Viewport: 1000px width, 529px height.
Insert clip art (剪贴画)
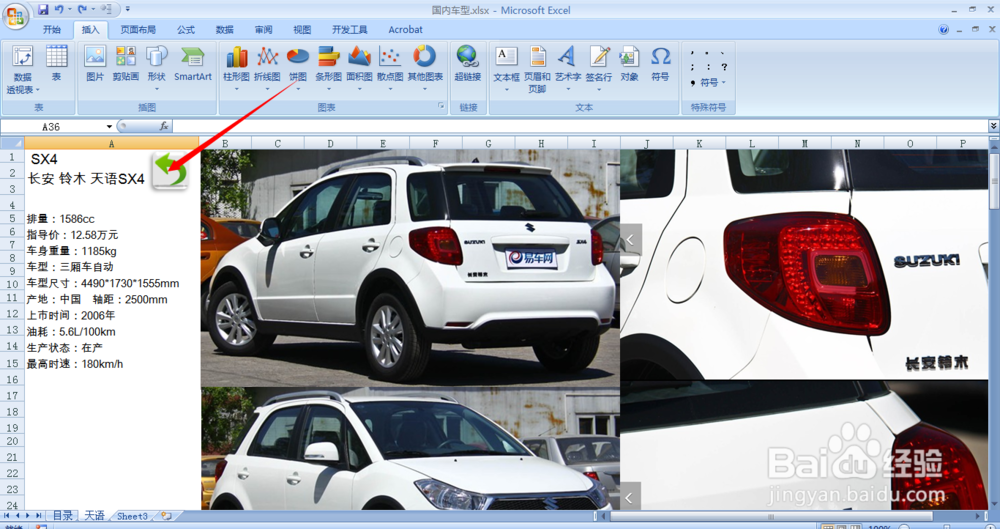(126, 64)
